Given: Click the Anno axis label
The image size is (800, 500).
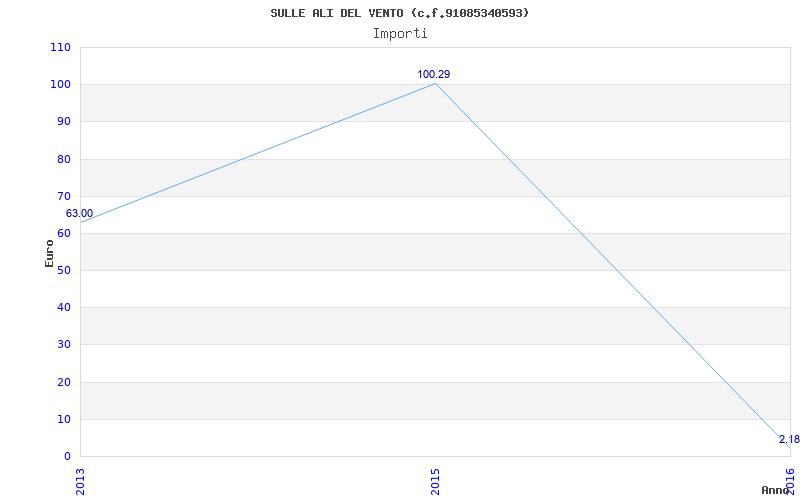Looking at the screenshot, I should click(776, 490).
